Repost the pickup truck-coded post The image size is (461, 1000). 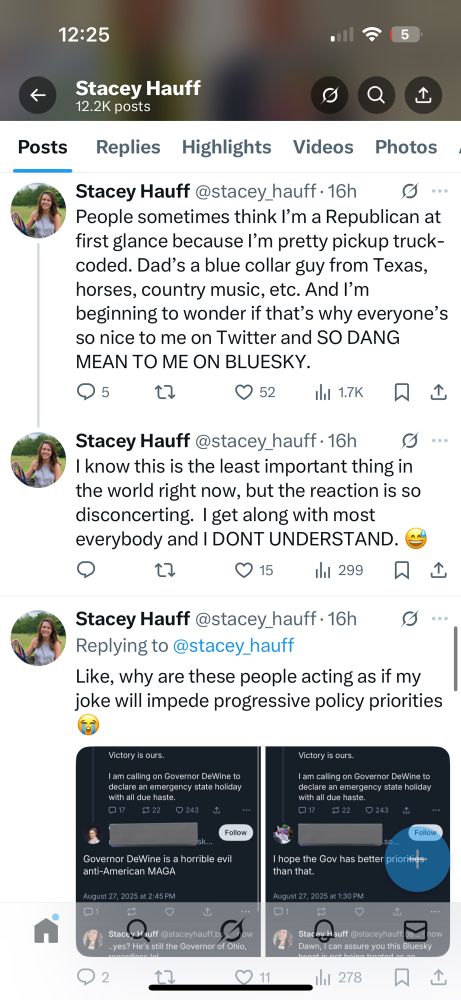tap(165, 392)
